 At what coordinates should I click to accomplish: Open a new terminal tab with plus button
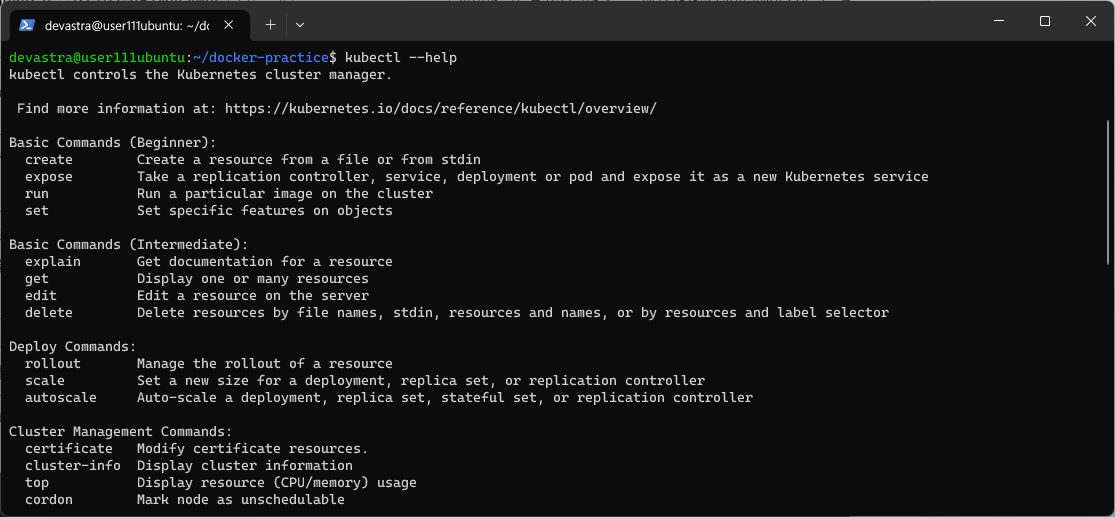pyautogui.click(x=270, y=25)
